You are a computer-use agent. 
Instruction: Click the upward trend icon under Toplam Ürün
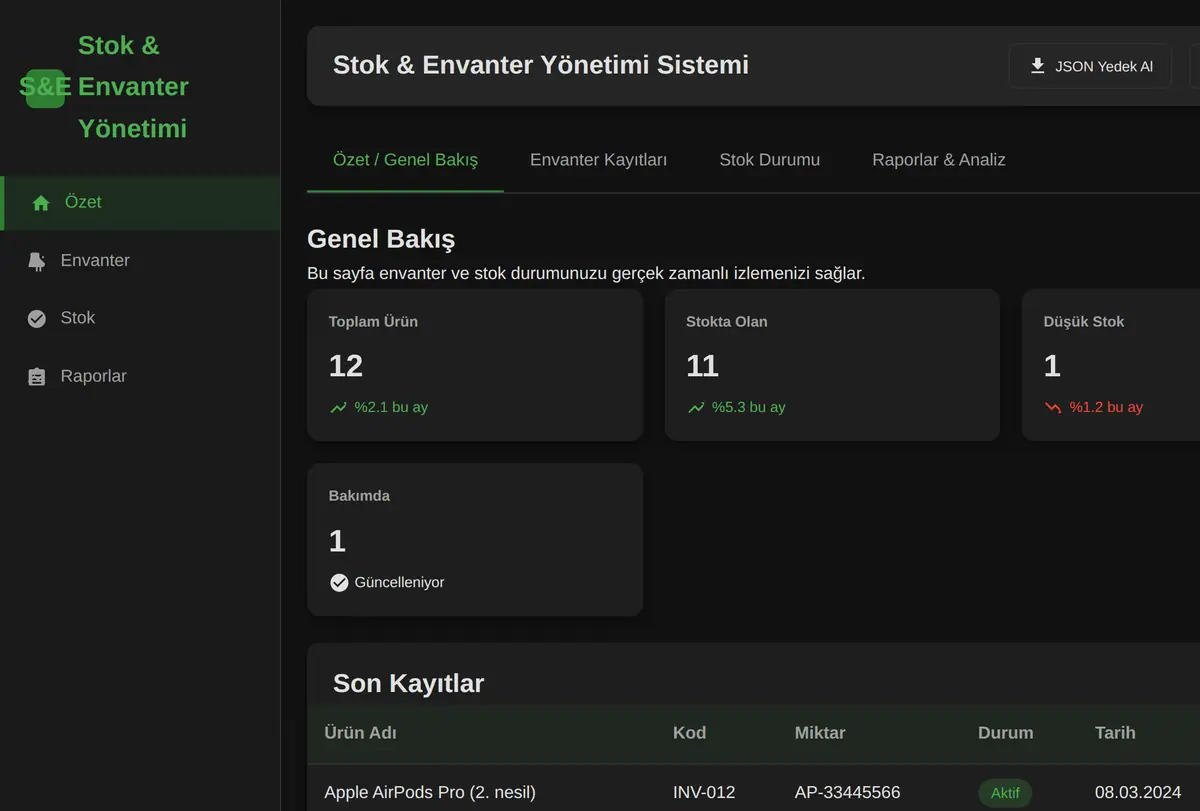click(338, 408)
